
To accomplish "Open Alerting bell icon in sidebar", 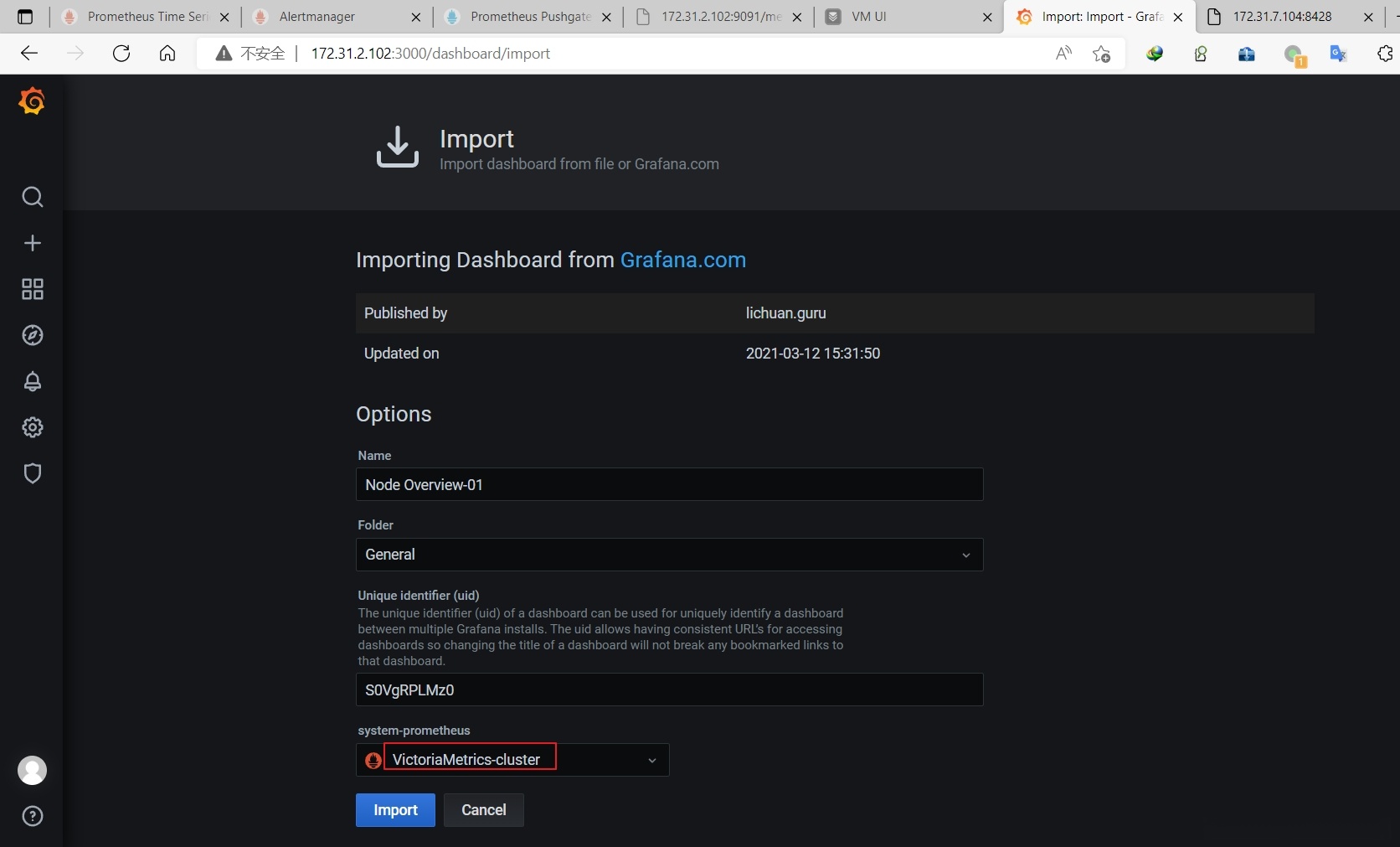I will (x=33, y=381).
